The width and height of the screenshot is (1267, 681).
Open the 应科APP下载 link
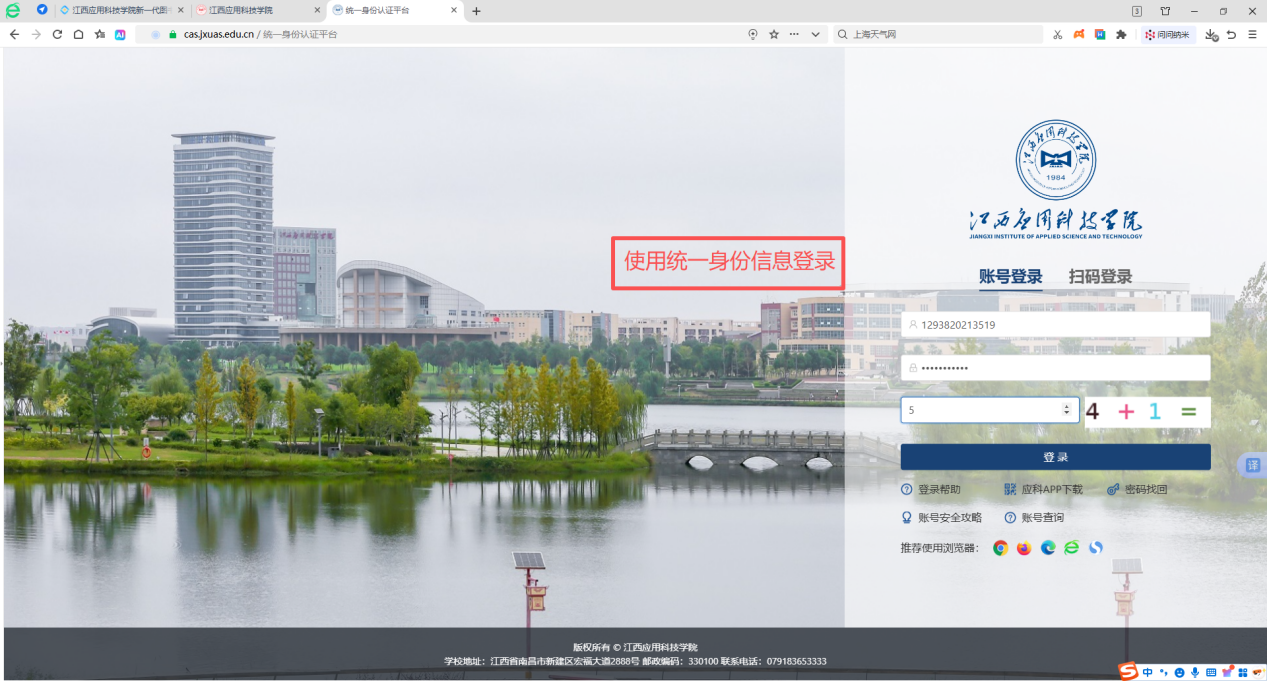pyautogui.click(x=1044, y=490)
